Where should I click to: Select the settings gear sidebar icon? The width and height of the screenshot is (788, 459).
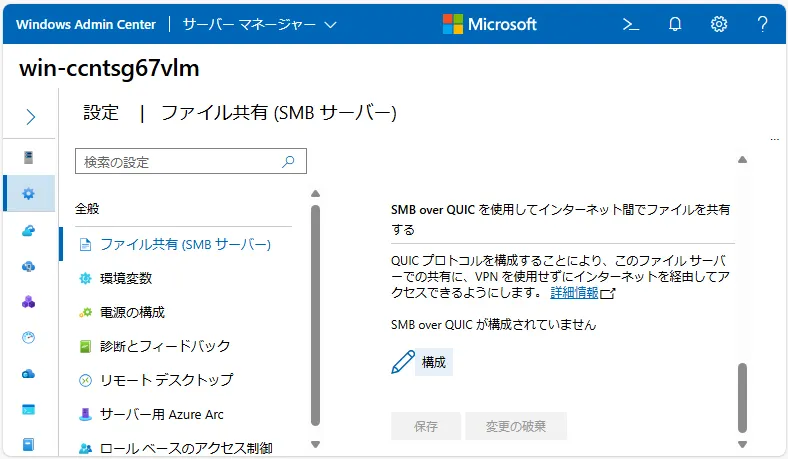point(29,194)
